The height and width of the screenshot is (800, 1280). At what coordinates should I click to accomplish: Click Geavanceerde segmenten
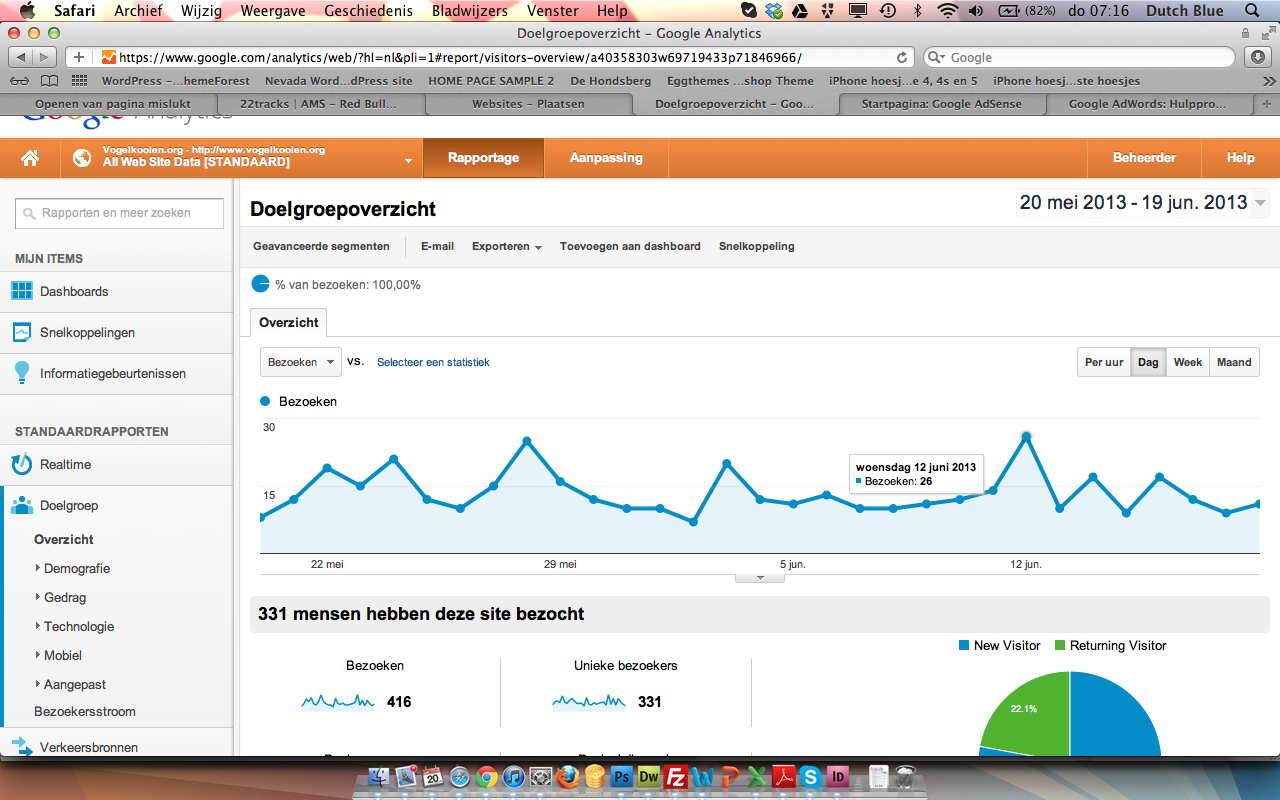pos(321,246)
